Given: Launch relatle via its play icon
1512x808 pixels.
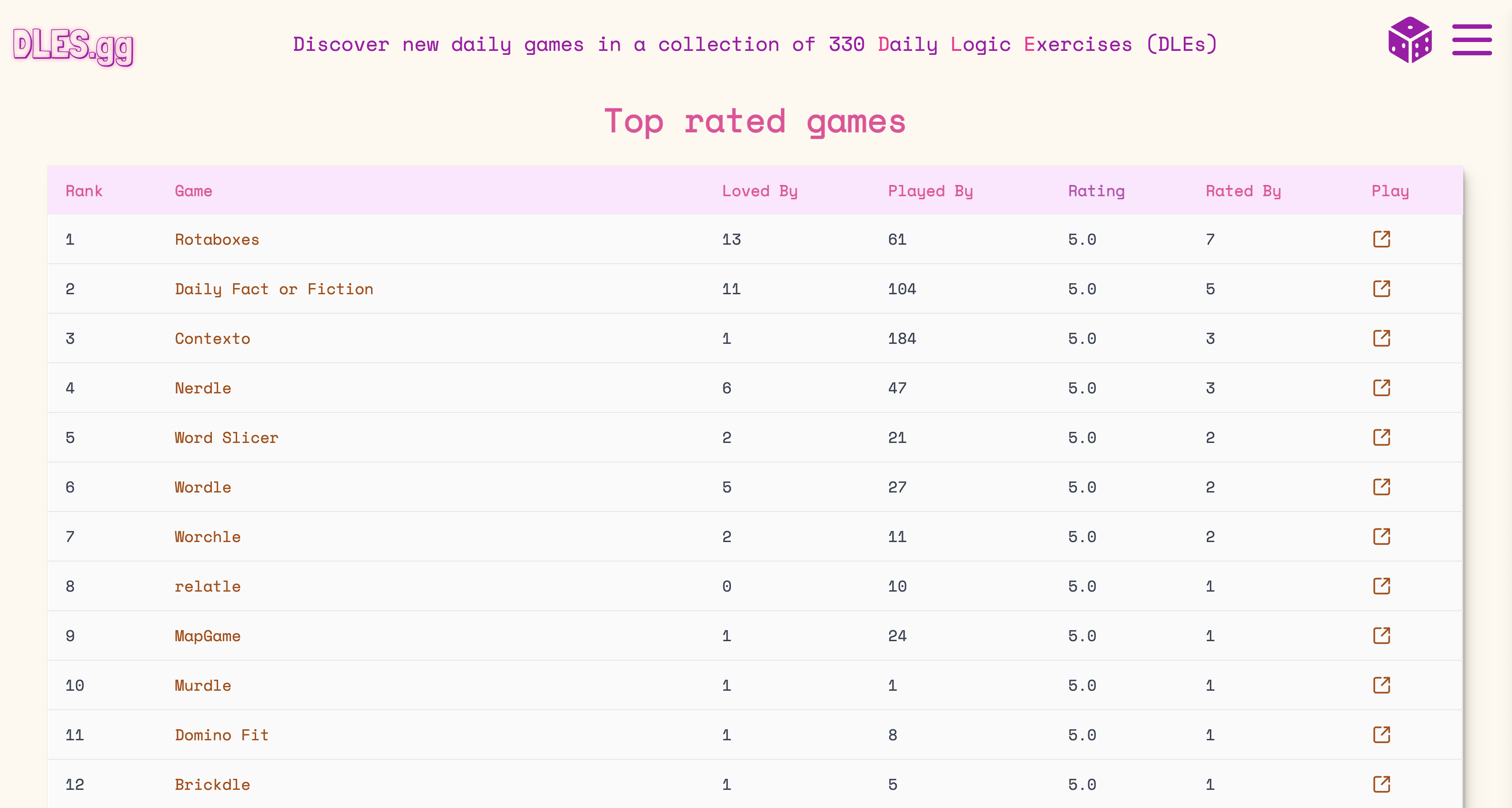Looking at the screenshot, I should click(x=1382, y=586).
